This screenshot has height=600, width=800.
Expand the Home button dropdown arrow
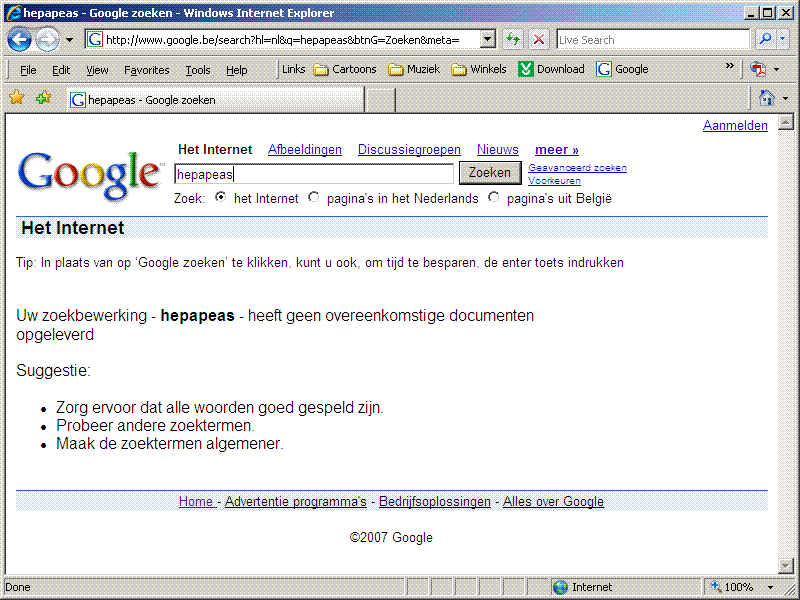click(x=786, y=98)
